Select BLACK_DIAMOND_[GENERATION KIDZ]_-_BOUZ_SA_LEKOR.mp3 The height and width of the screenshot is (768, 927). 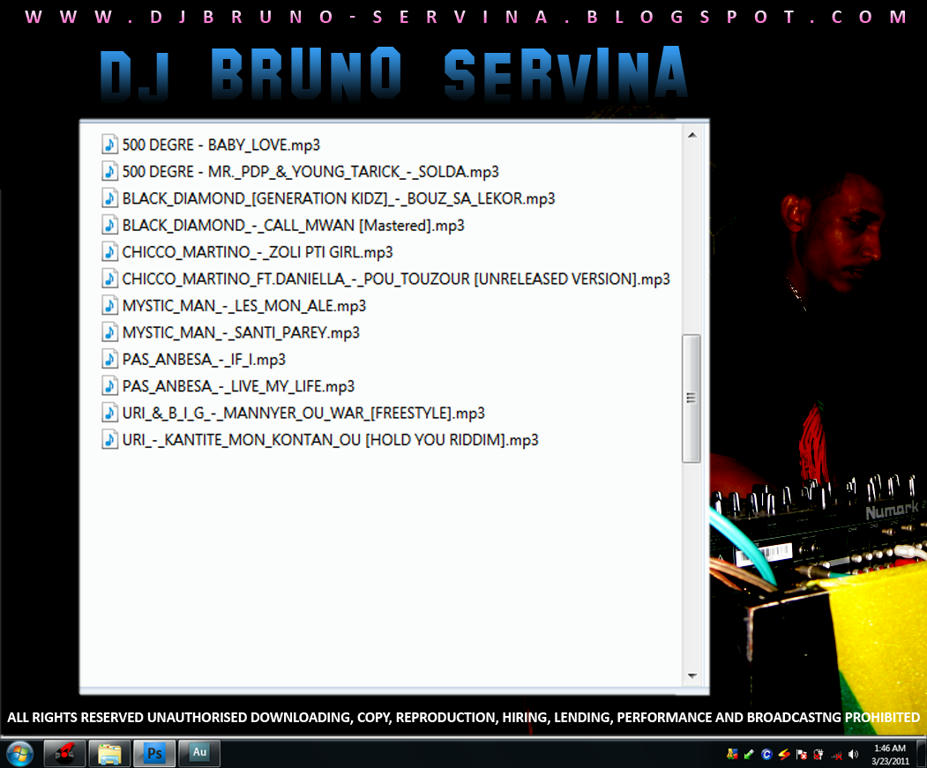click(339, 198)
